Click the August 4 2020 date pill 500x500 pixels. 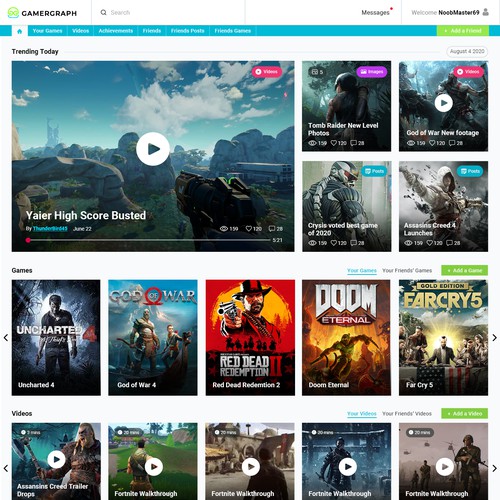click(x=467, y=51)
